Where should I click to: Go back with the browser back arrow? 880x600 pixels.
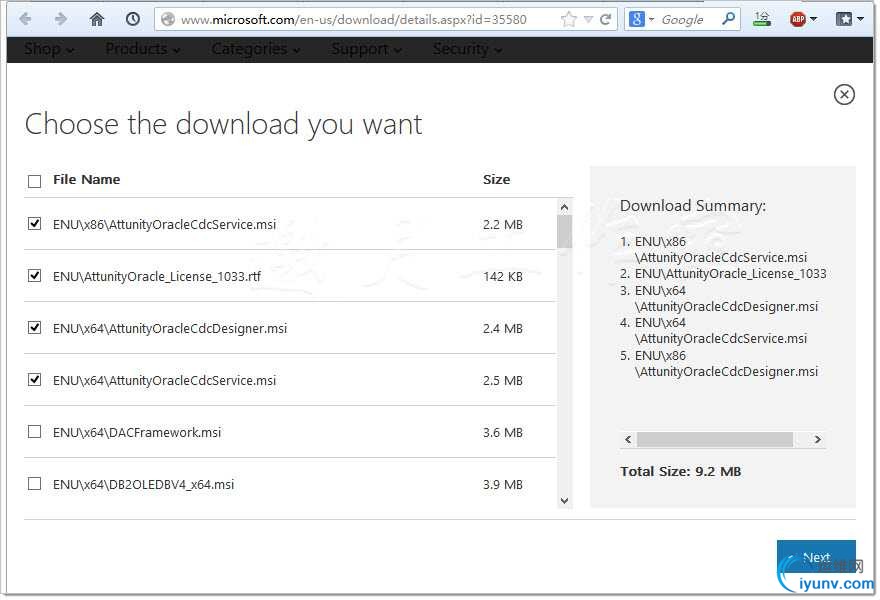25,19
